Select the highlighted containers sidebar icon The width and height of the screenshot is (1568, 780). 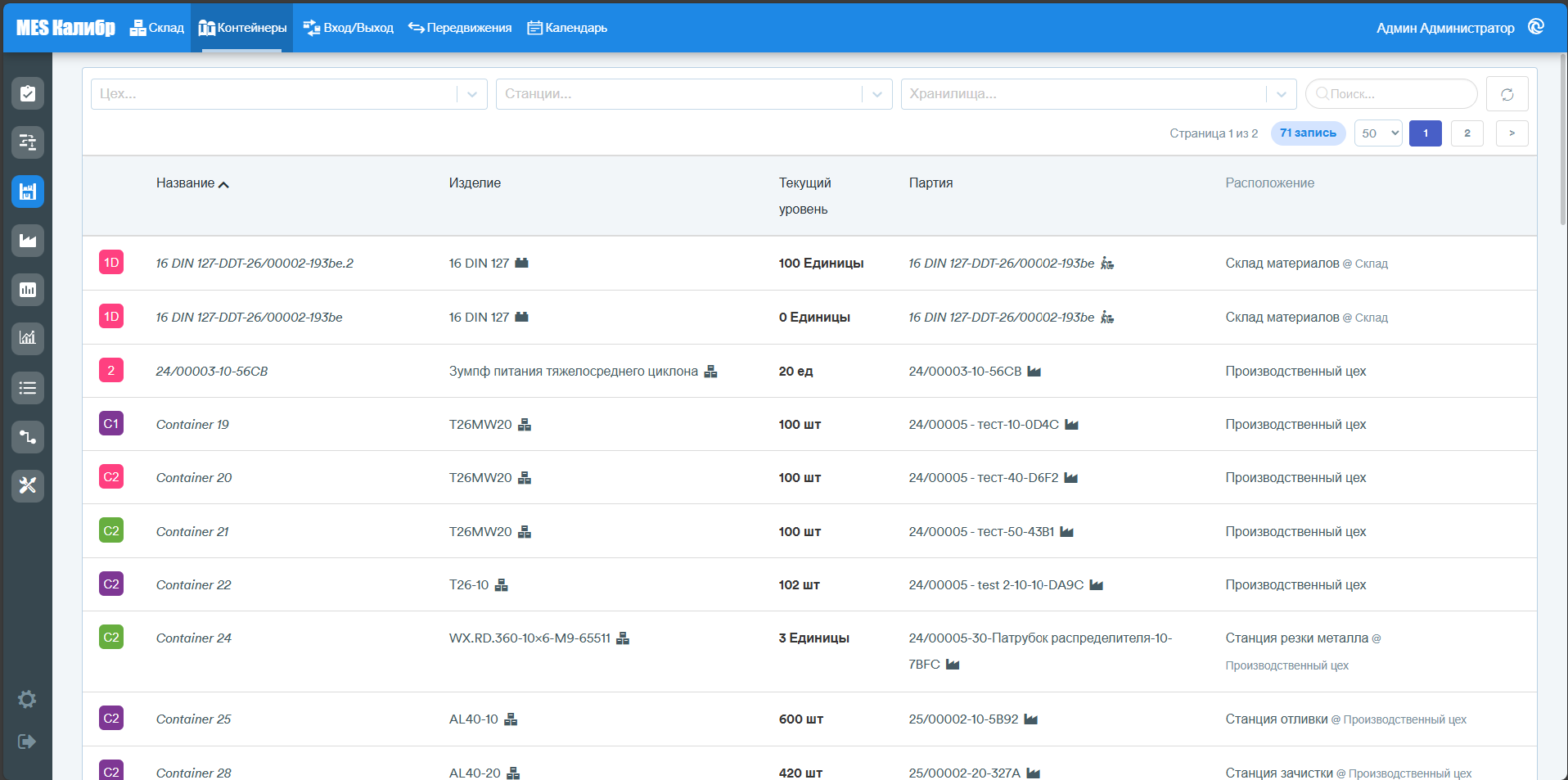pyautogui.click(x=28, y=192)
